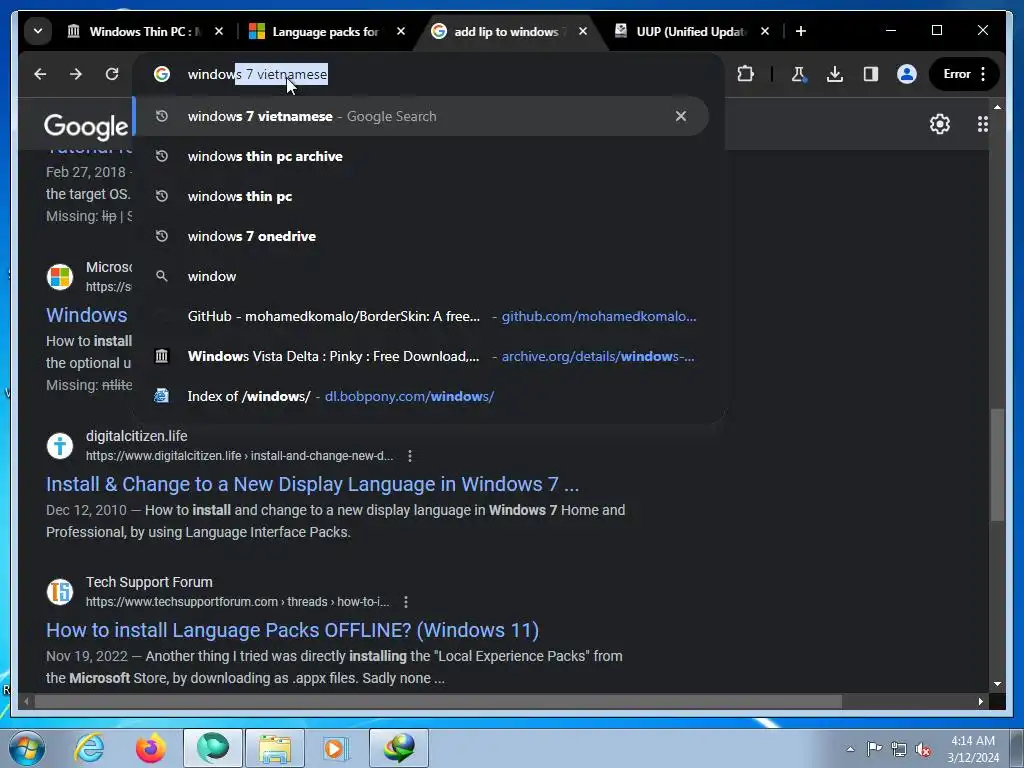This screenshot has width=1024, height=768.
Task: Open Windows Explorer from taskbar
Action: (x=275, y=748)
